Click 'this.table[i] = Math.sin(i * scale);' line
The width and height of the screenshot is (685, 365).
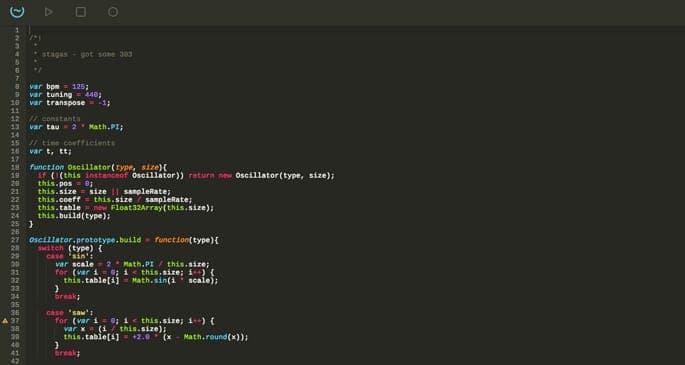point(141,281)
